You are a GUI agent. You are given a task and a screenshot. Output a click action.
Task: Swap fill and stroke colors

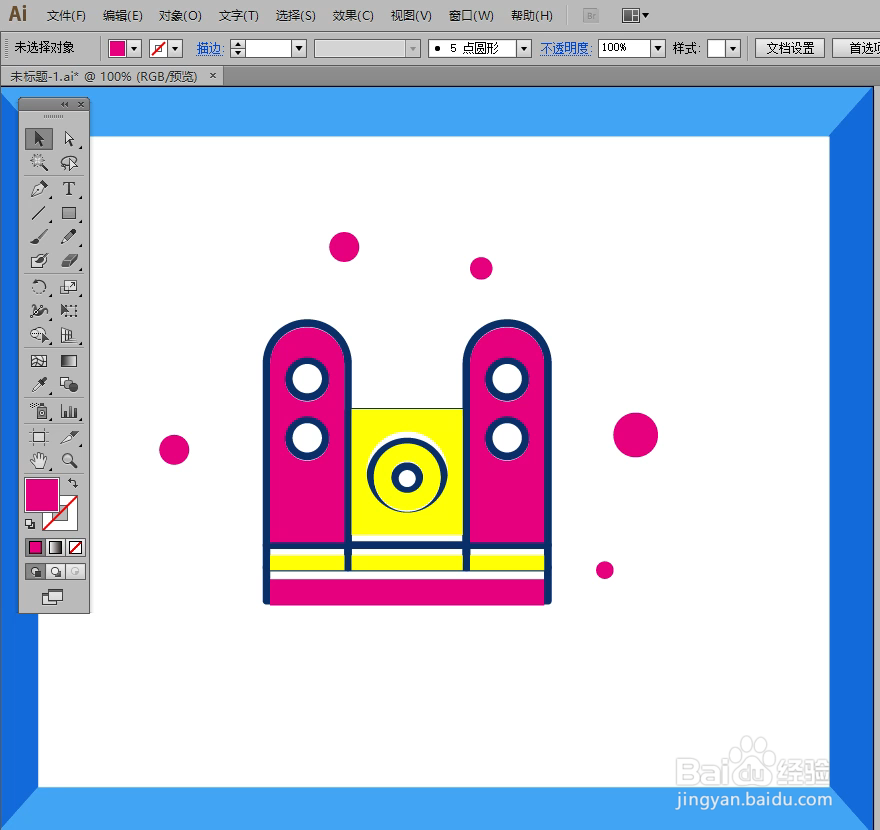tap(73, 483)
